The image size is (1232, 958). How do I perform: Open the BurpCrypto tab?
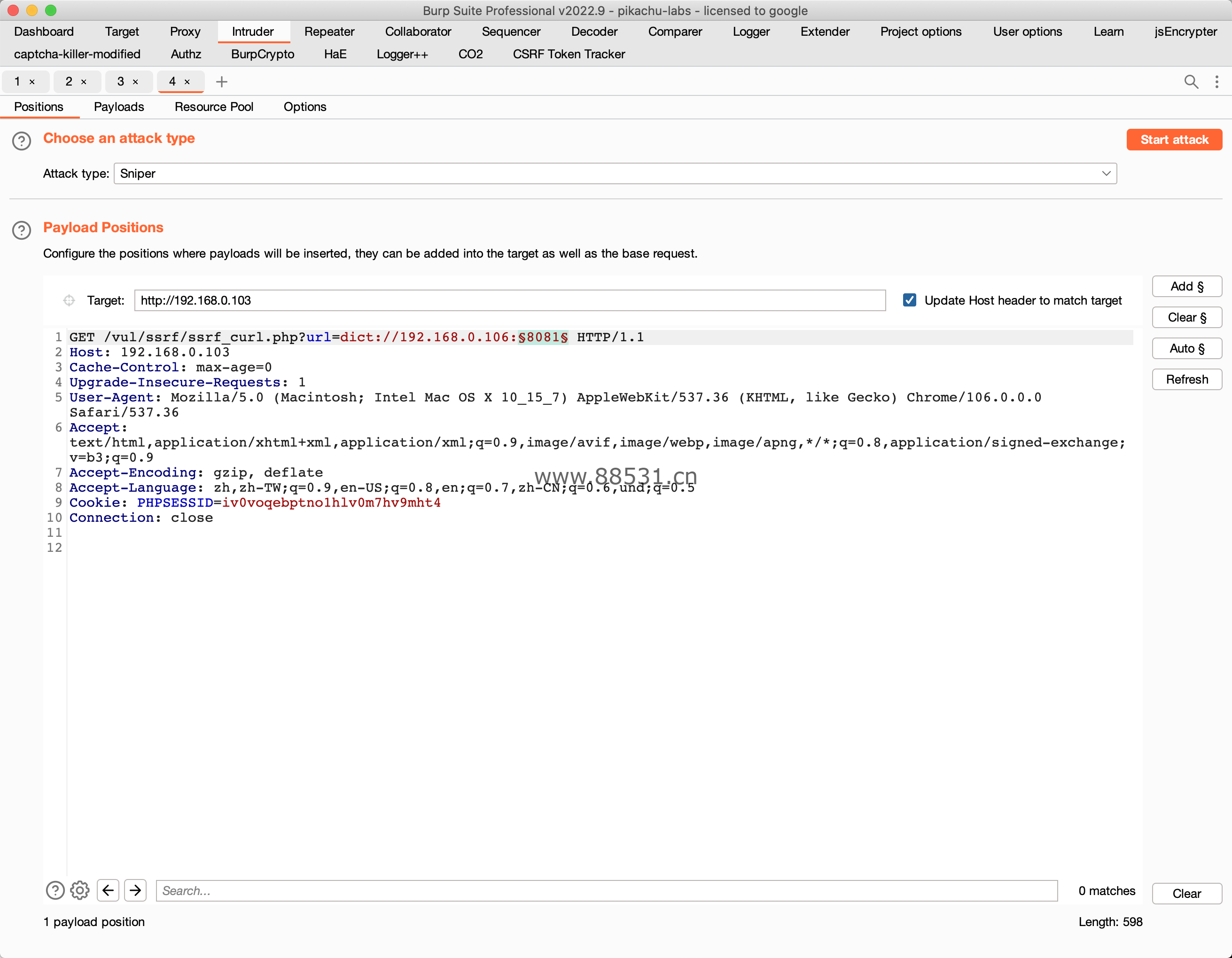click(262, 54)
